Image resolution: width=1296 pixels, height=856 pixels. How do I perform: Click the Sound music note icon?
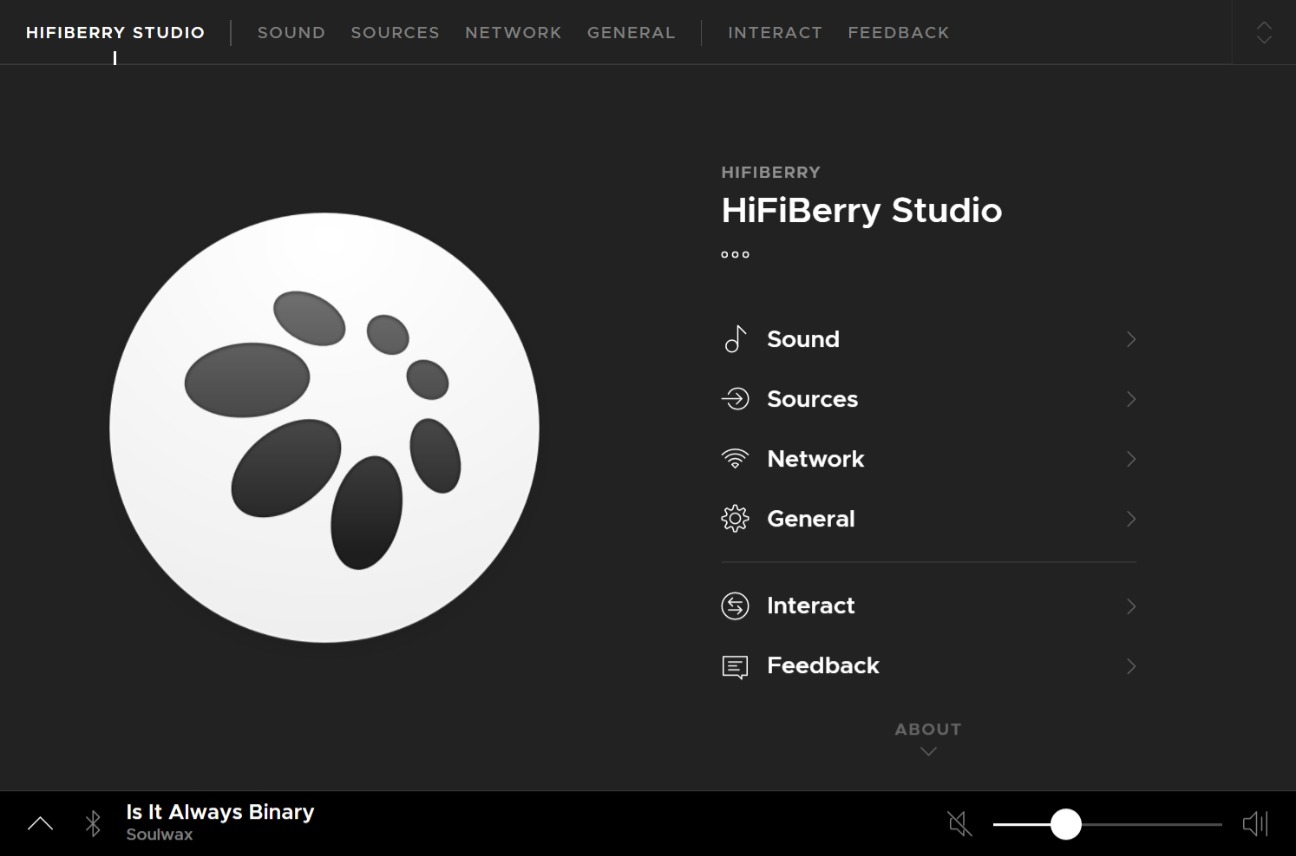click(x=735, y=340)
